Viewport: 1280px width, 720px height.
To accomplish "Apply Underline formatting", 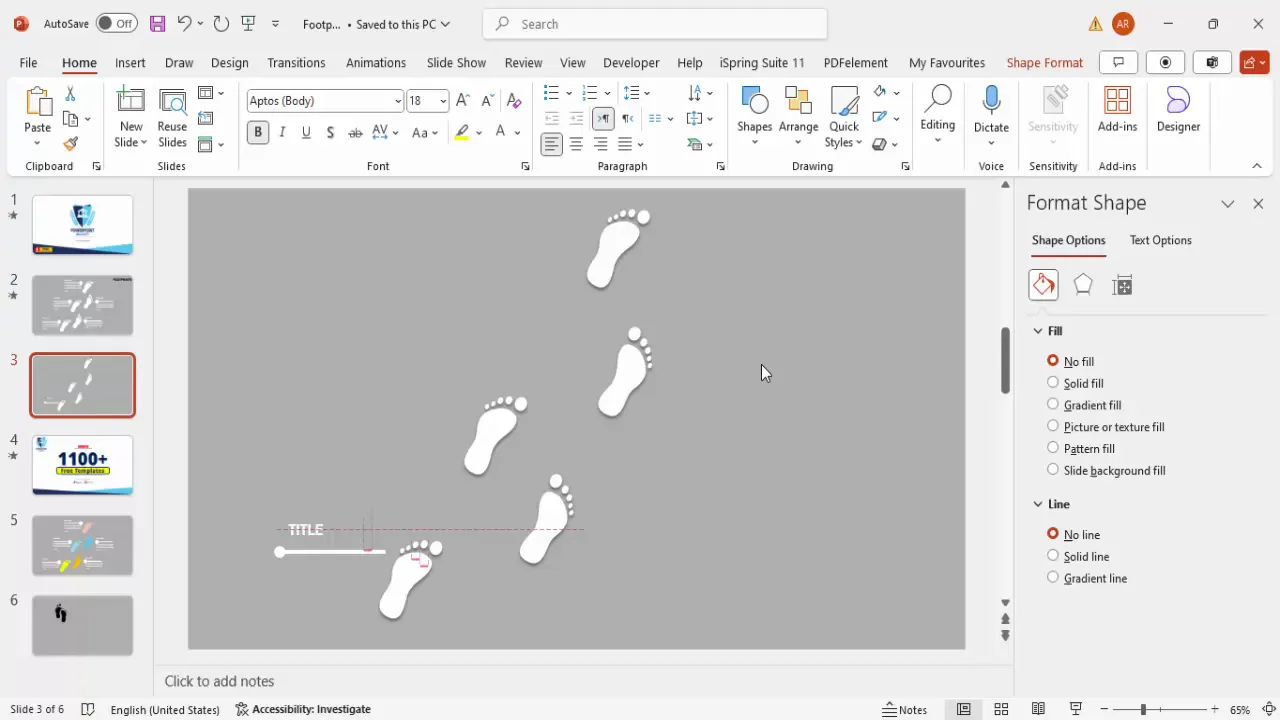I will point(306,132).
